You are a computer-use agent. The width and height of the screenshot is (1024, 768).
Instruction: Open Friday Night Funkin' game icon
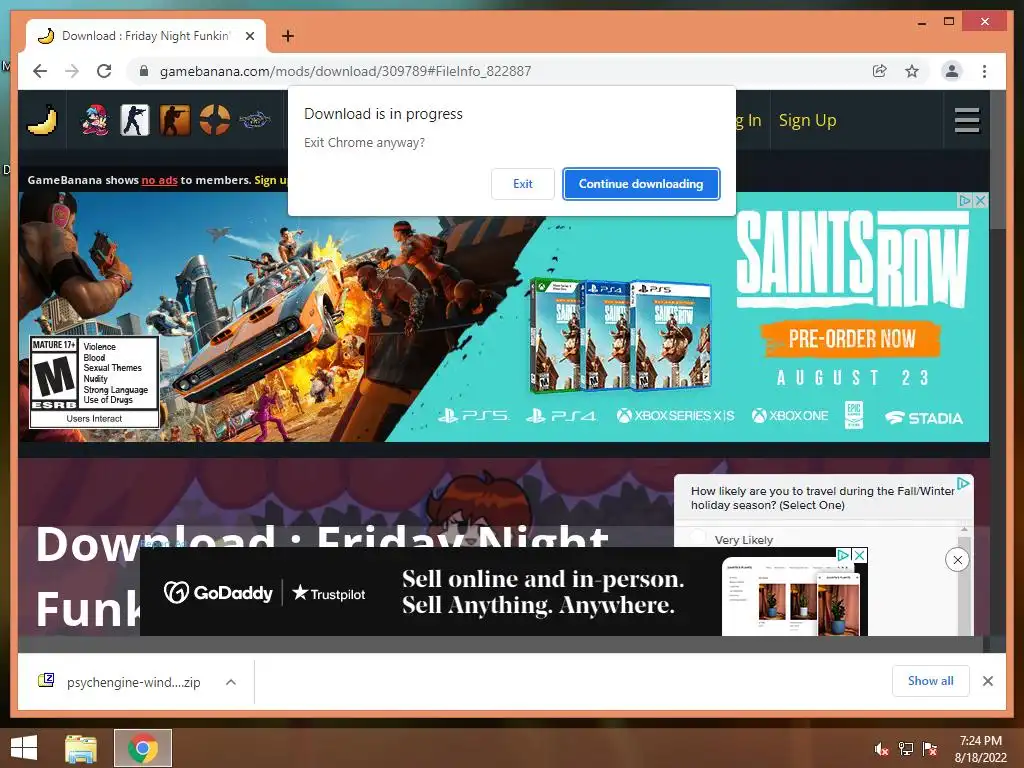click(x=95, y=120)
